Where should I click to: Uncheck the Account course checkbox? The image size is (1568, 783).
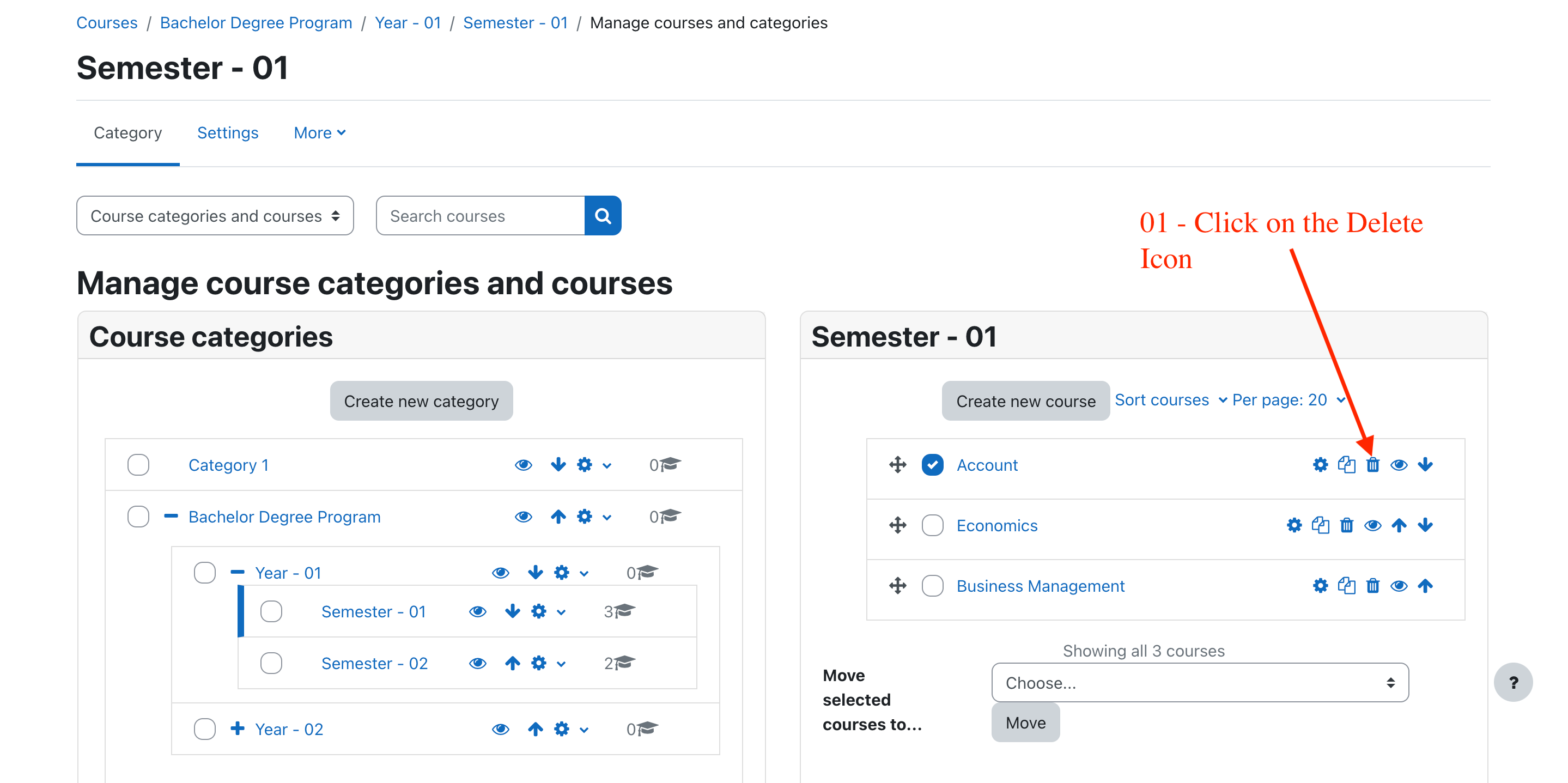[x=932, y=465]
